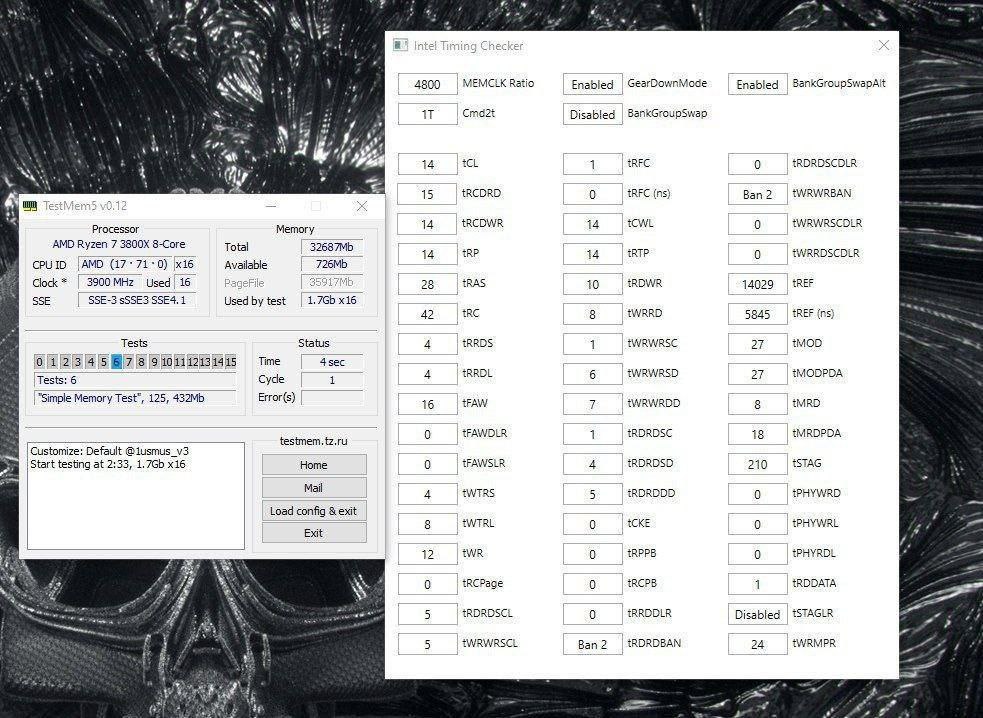Click the BankGroupSwap Disabled field
Screen dimensions: 983x718
click(592, 114)
